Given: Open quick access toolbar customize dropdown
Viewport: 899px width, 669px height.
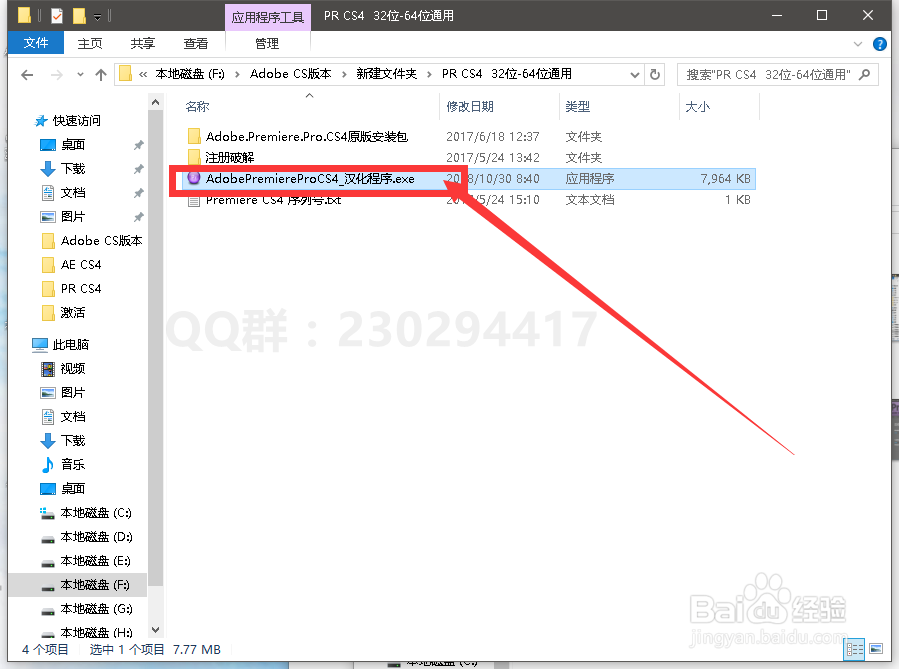Looking at the screenshot, I should click(97, 17).
